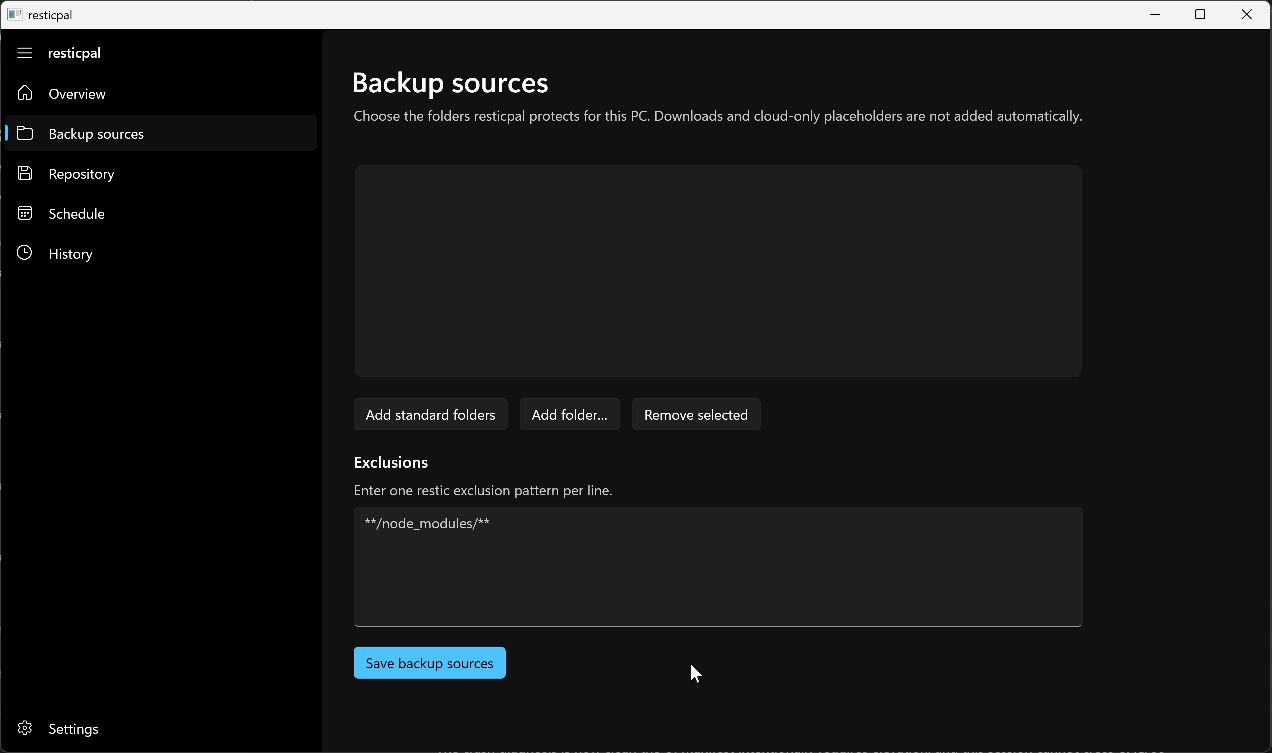
Task: Click the Repository save-disk icon
Action: pos(25,173)
